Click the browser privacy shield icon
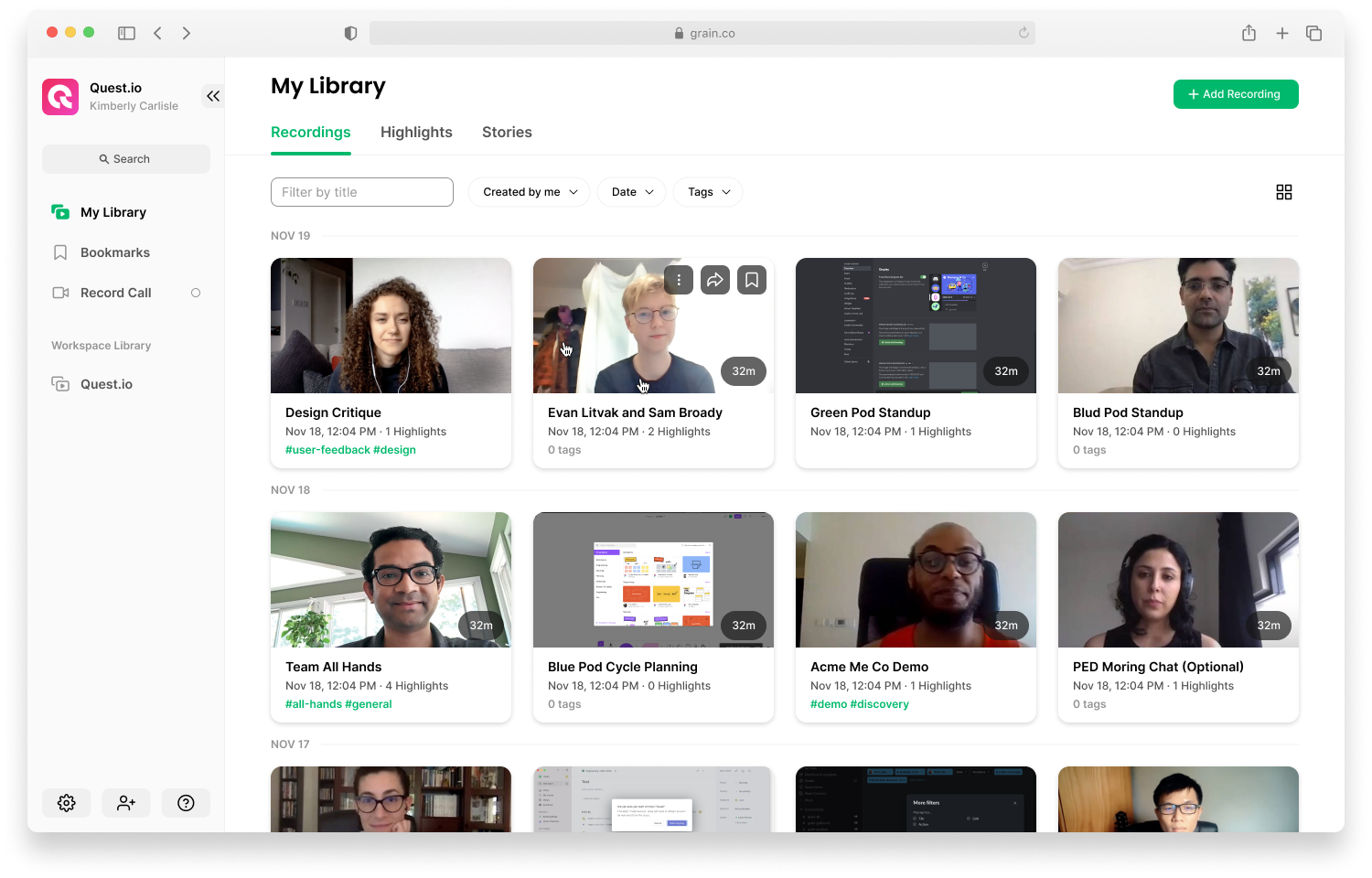1372x878 pixels. [x=350, y=33]
